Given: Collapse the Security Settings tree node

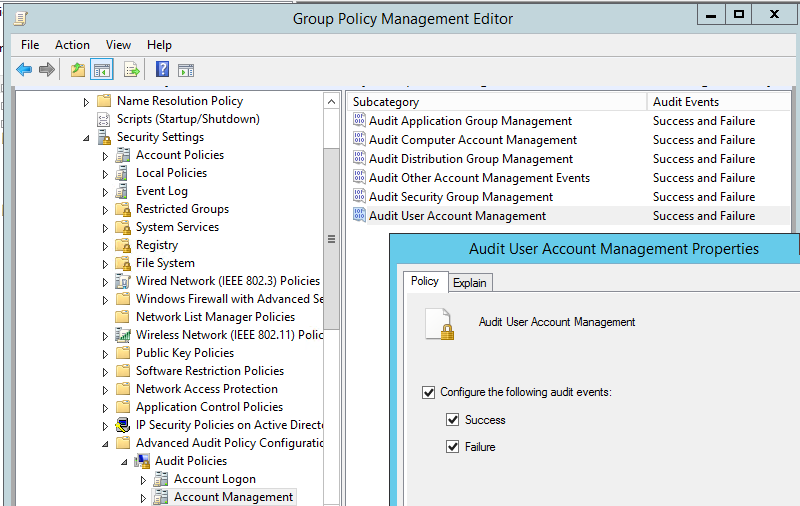Looking at the screenshot, I should tap(86, 138).
